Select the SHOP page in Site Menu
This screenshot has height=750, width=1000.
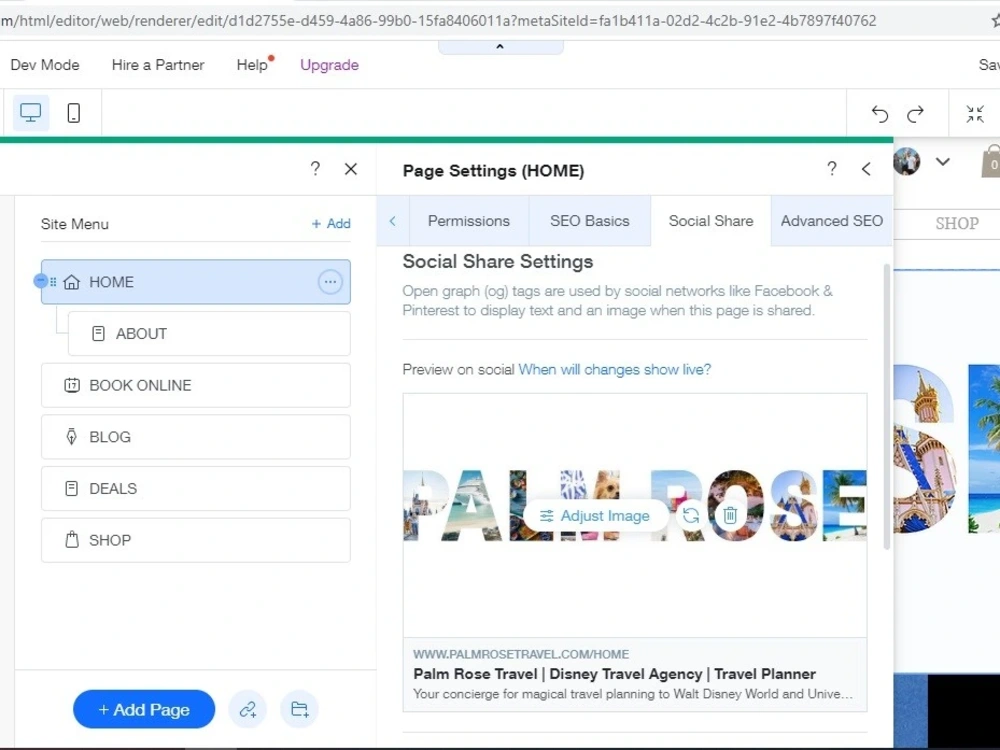click(196, 540)
